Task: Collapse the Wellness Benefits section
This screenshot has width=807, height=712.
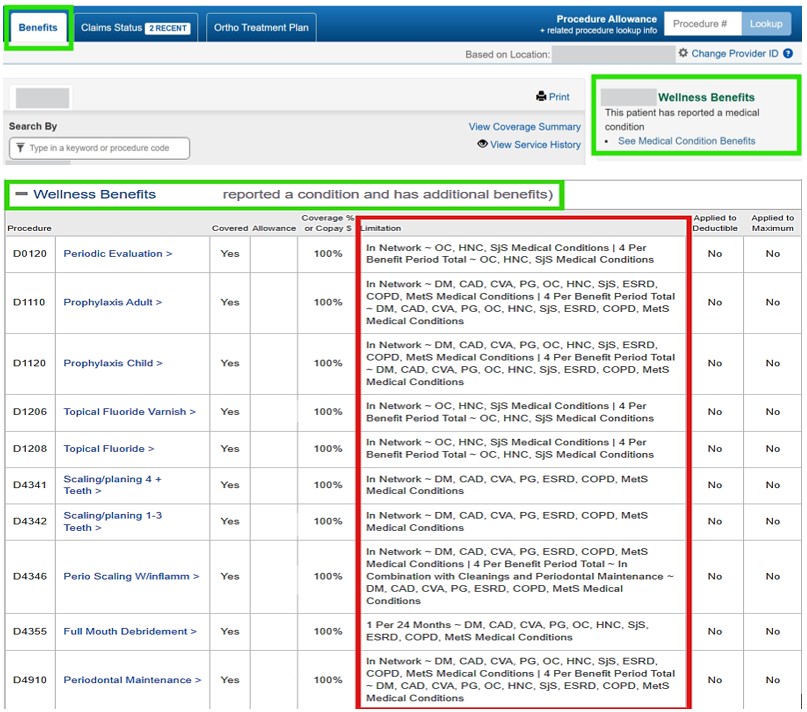Action: pos(20,195)
